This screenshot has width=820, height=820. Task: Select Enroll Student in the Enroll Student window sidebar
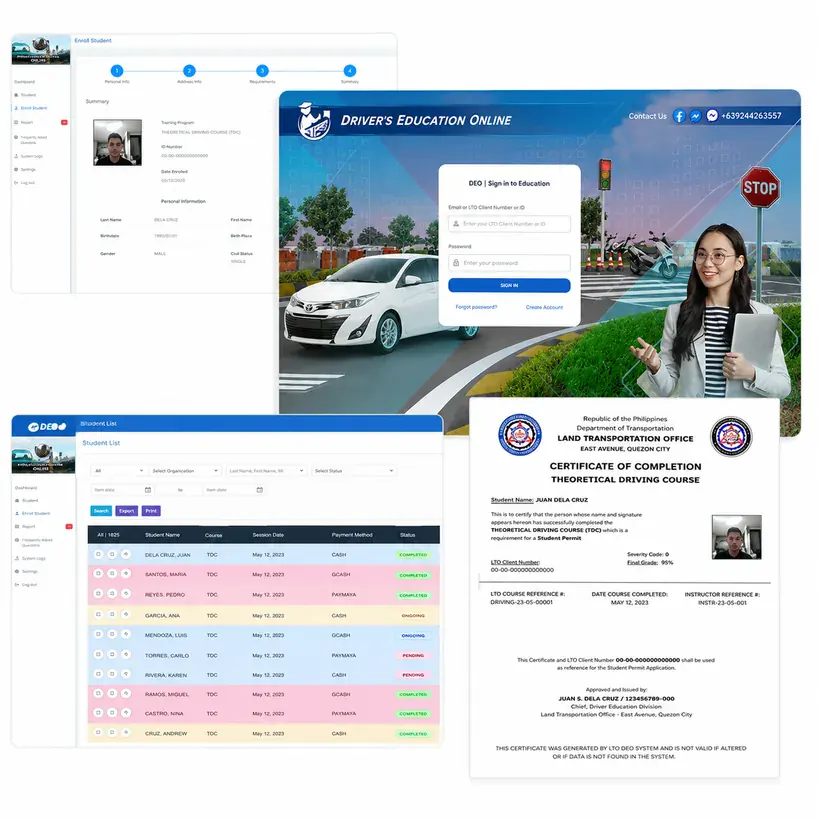tap(34, 108)
